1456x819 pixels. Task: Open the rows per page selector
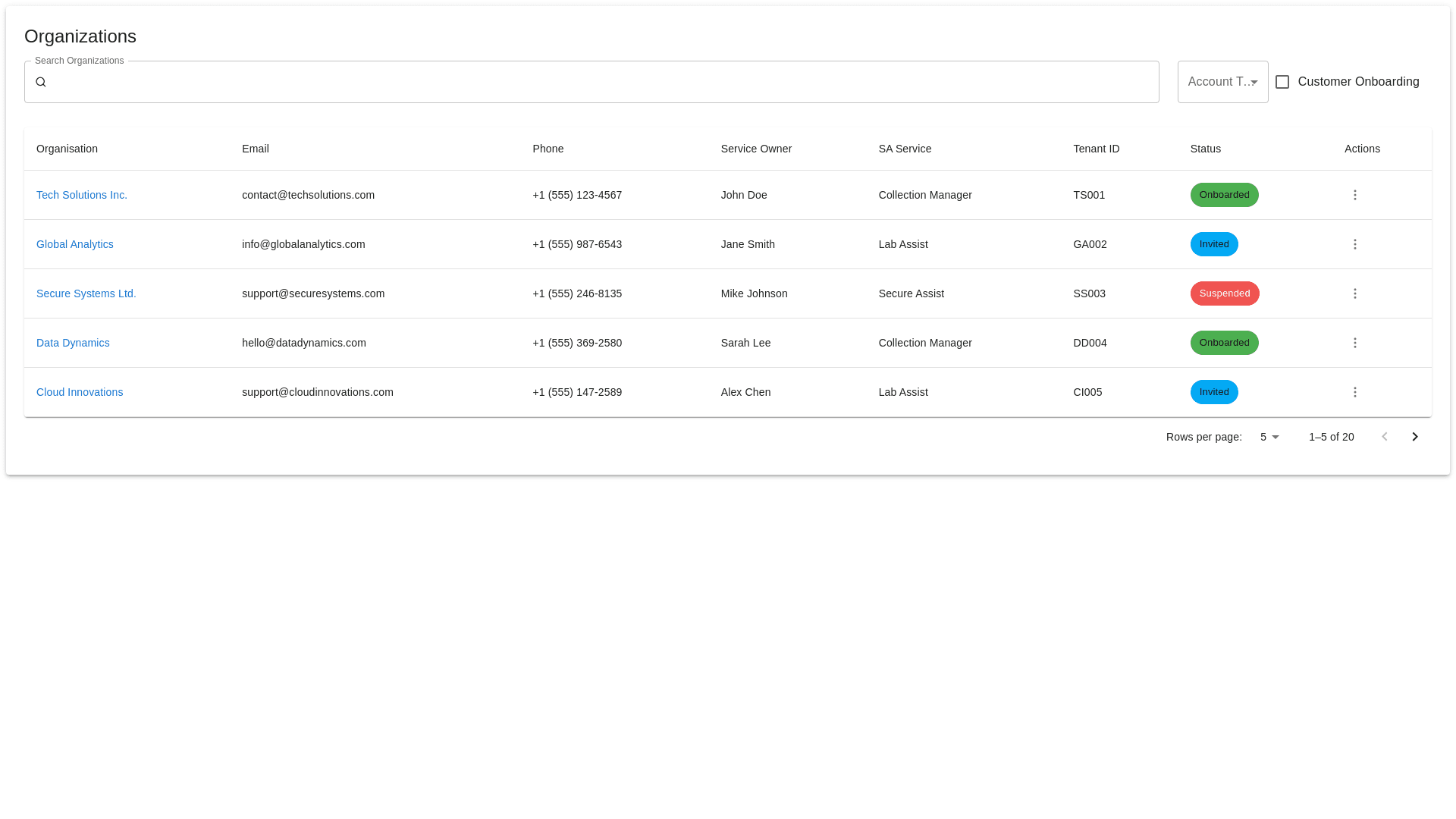(1269, 437)
